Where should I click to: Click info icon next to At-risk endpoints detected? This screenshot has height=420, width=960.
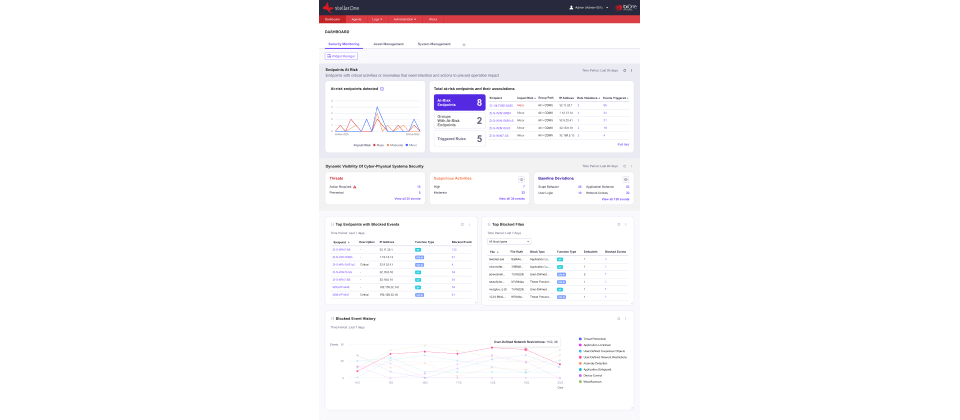(x=382, y=89)
